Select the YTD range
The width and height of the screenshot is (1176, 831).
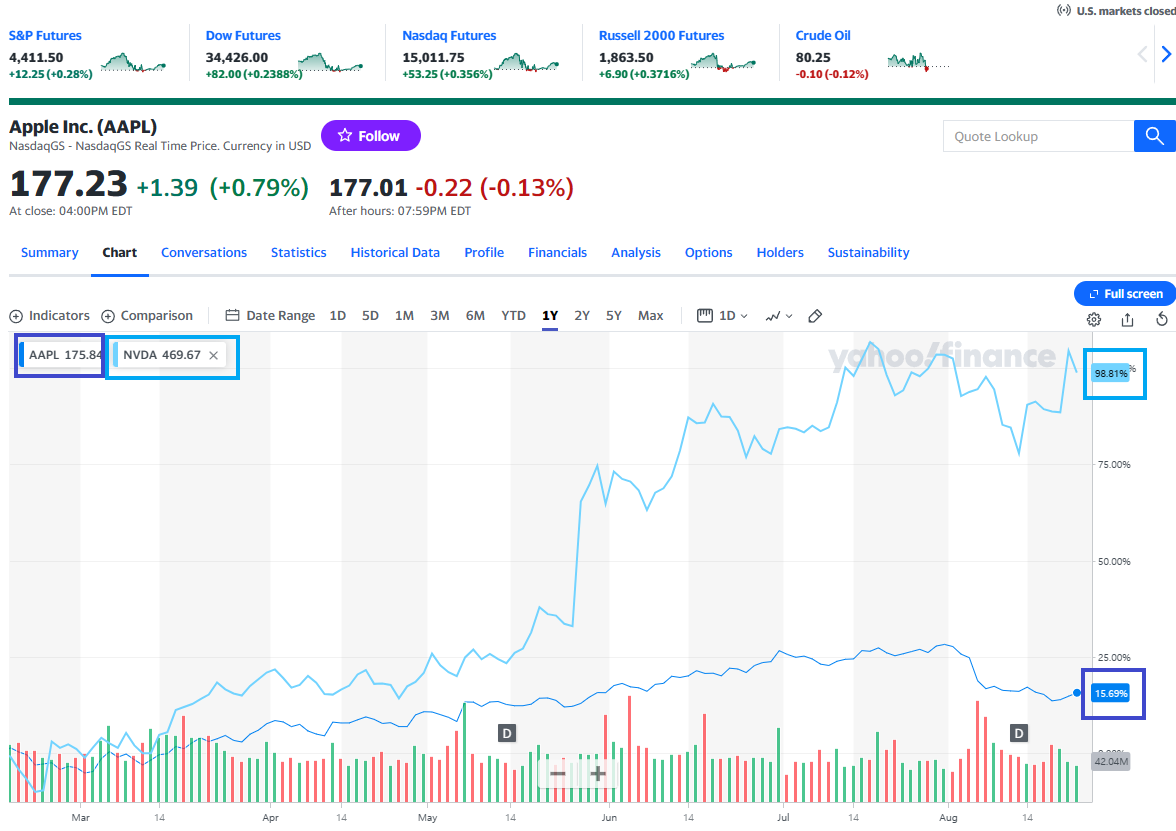[513, 316]
